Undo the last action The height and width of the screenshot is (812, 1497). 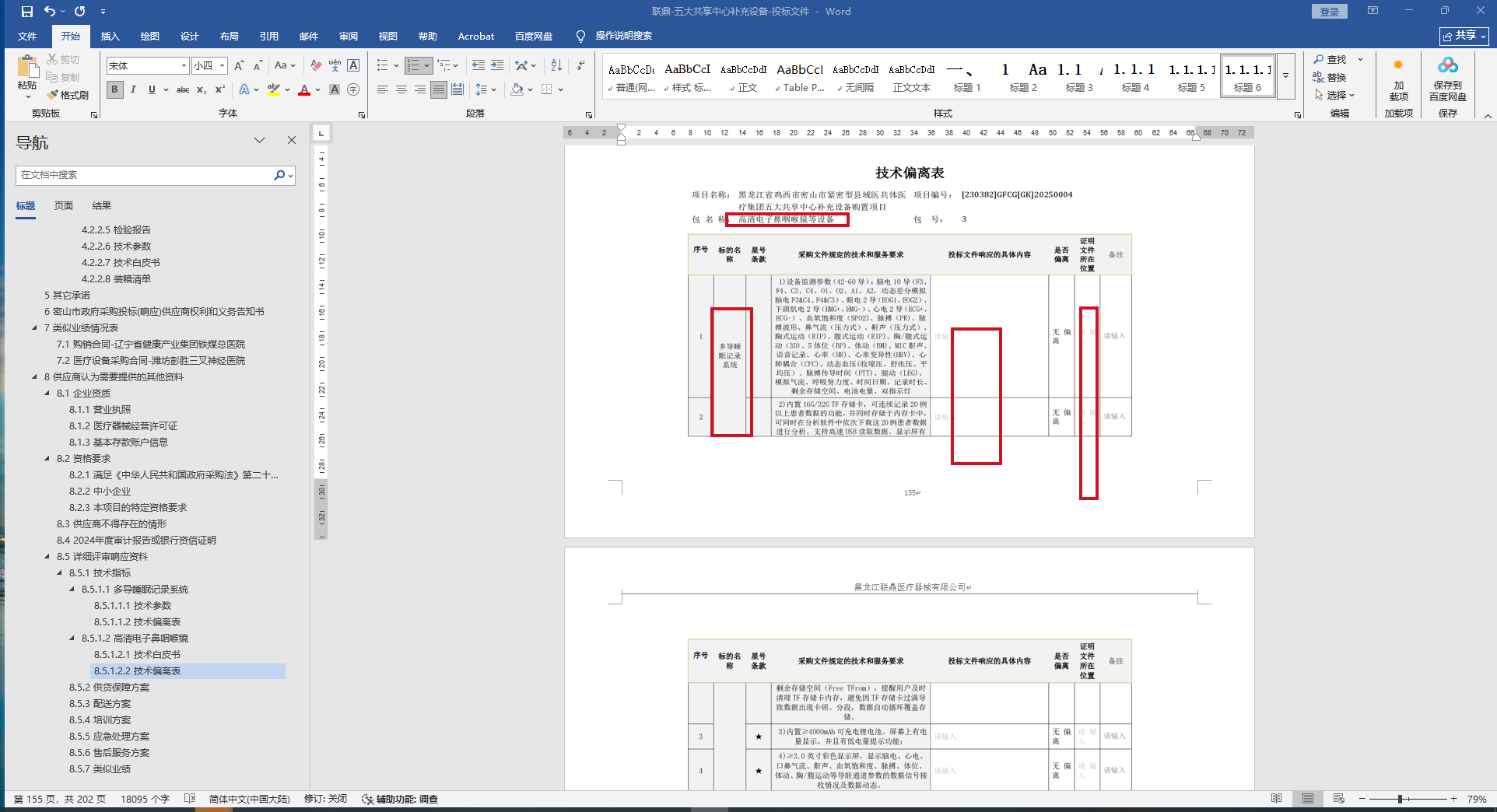pos(50,12)
